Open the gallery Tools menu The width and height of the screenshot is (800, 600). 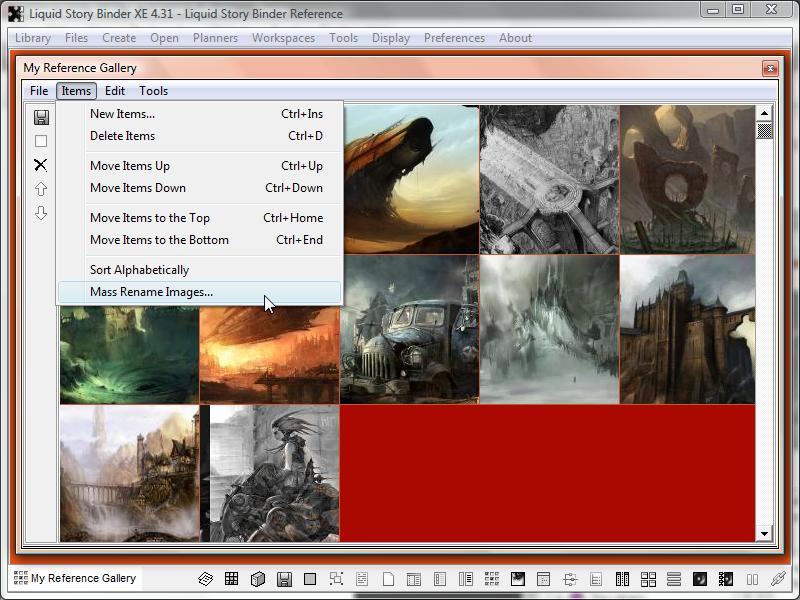pos(153,91)
